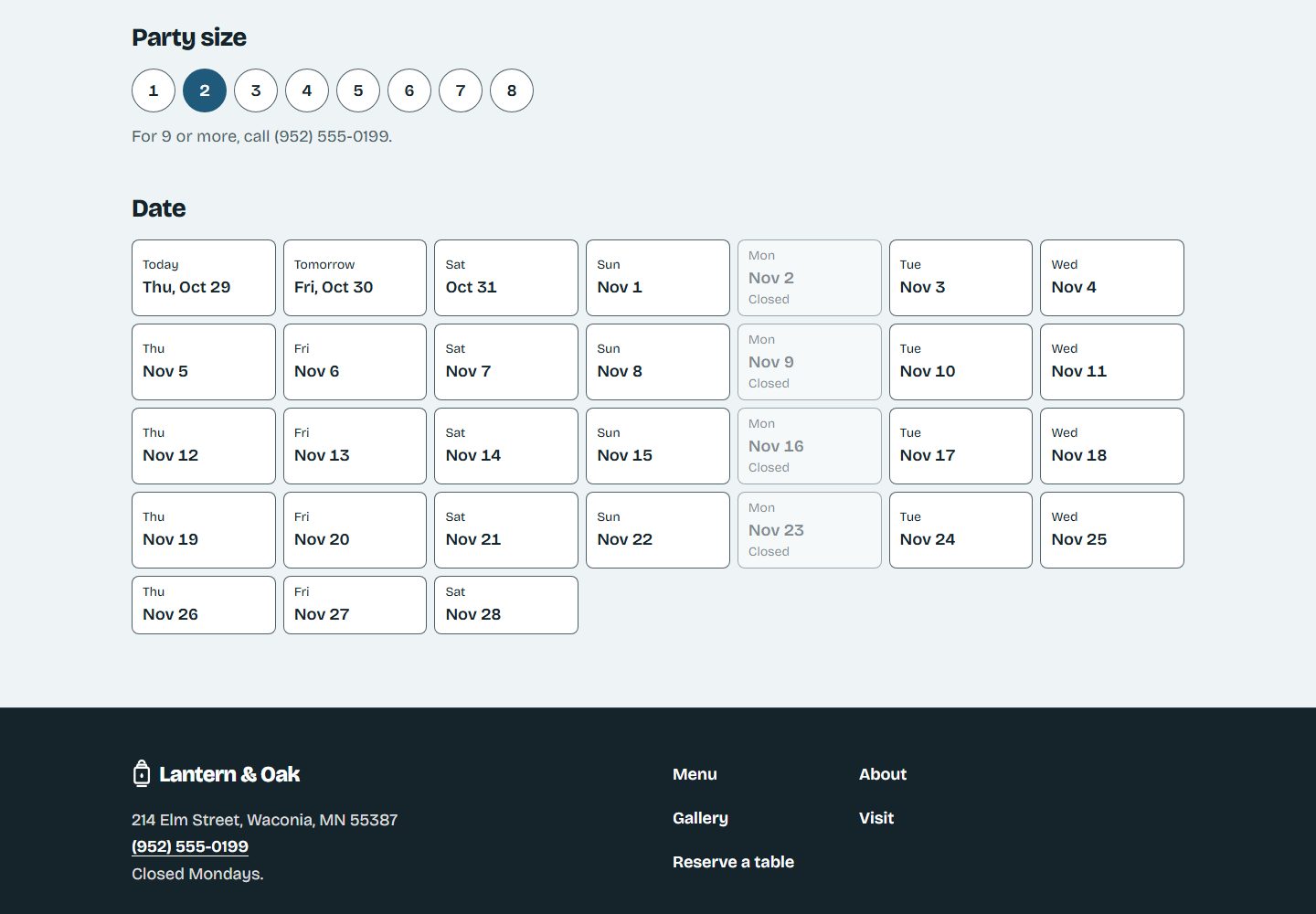Go to Reserve a table link
The image size is (1316, 914).
[733, 862]
